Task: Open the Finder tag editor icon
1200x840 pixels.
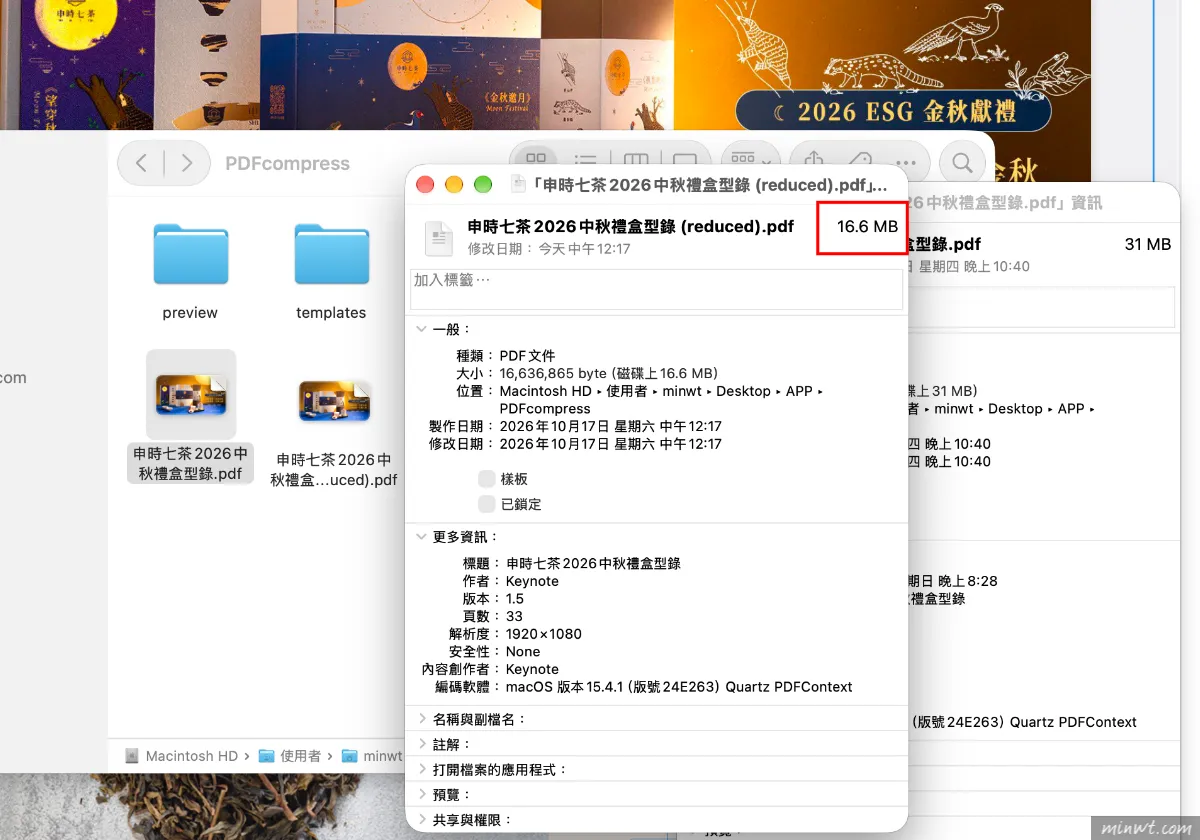Action: tap(860, 159)
